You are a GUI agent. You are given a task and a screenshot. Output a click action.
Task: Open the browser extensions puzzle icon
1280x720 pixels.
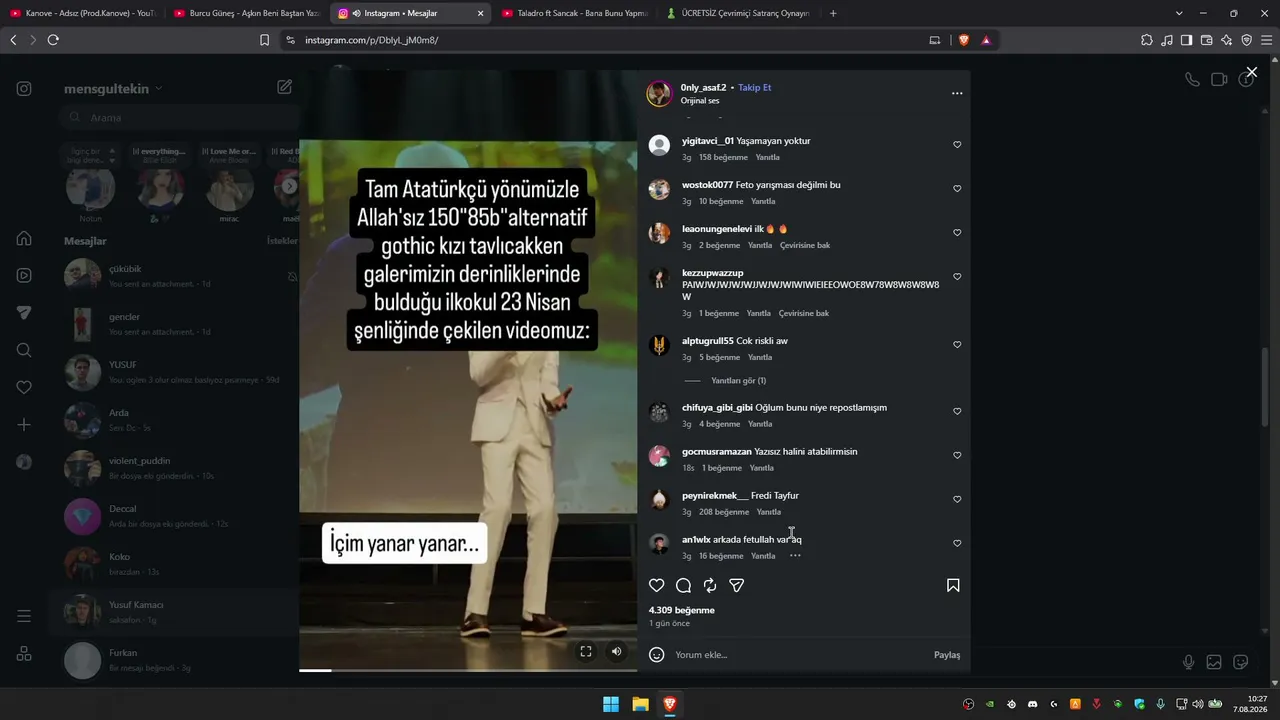[1147, 40]
